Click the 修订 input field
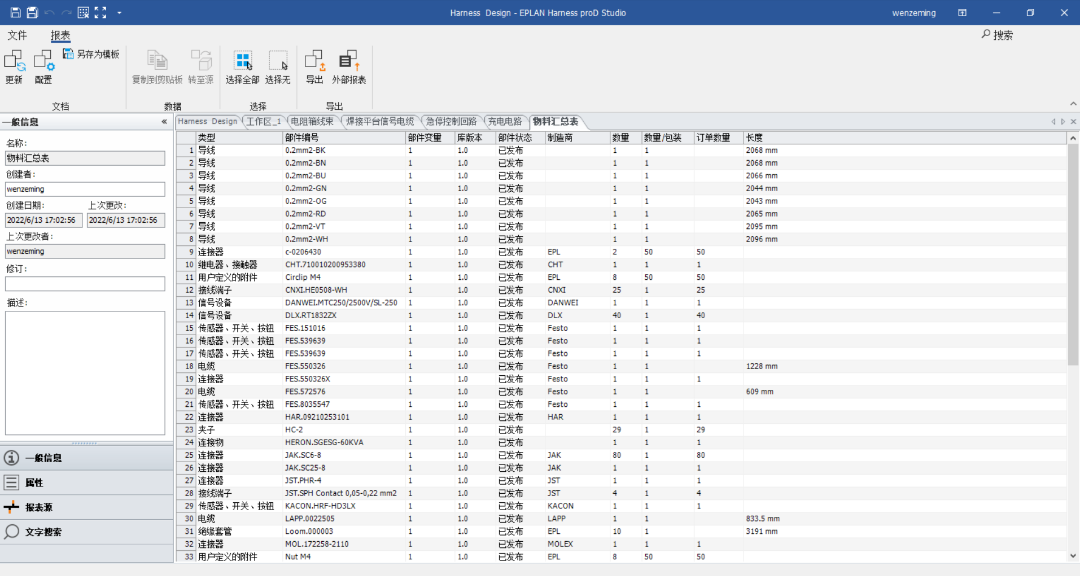The image size is (1080, 576). point(85,283)
